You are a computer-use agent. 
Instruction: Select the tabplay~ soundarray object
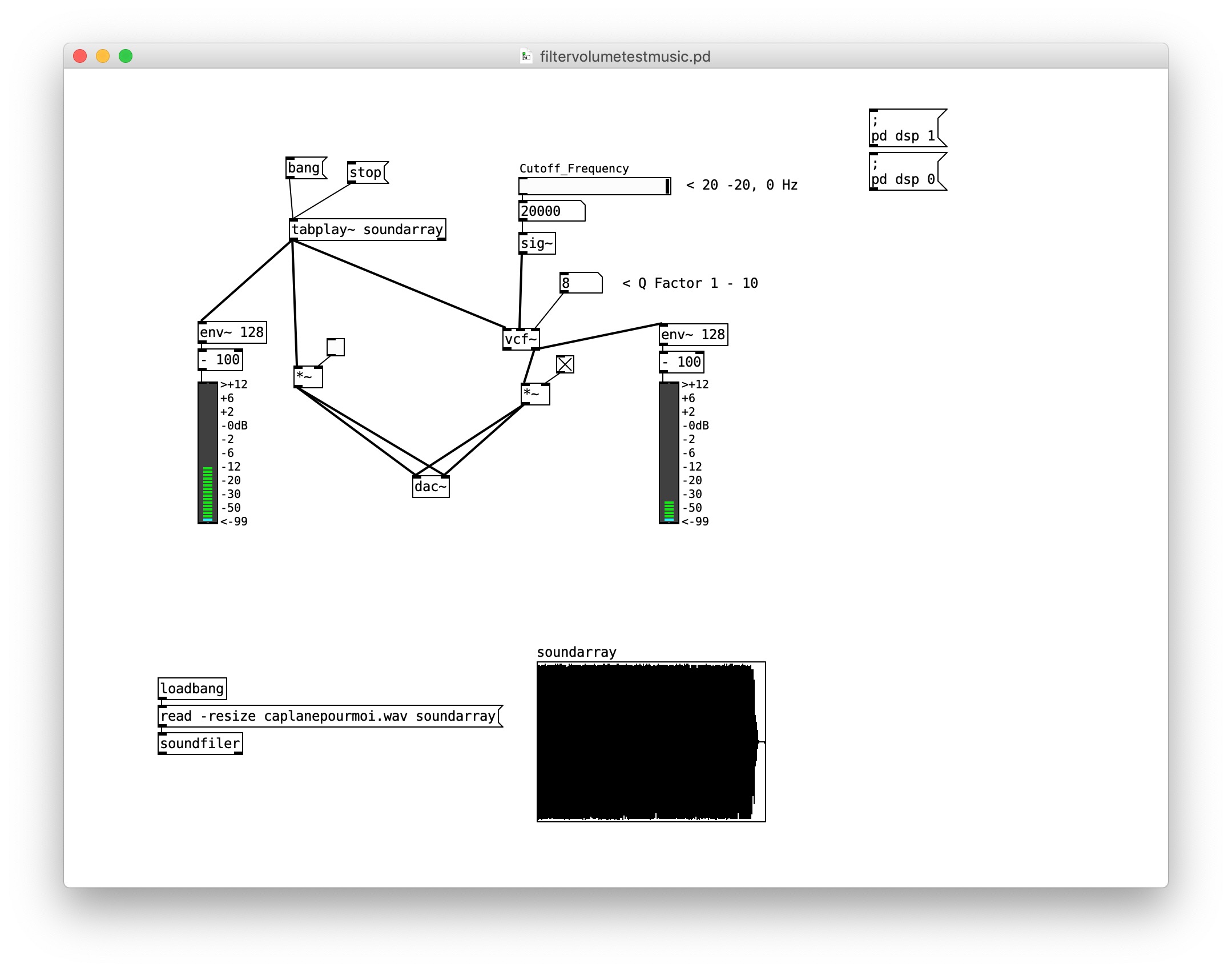pyautogui.click(x=368, y=230)
